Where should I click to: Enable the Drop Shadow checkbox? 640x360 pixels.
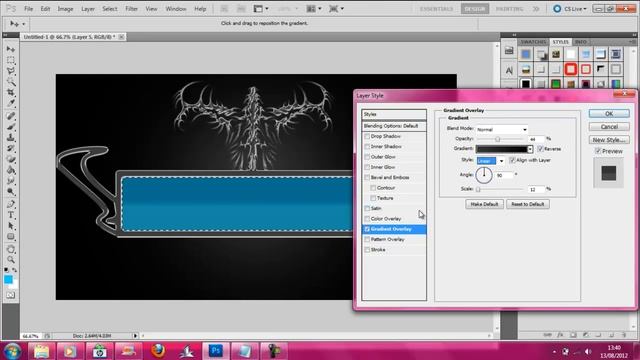click(x=367, y=136)
